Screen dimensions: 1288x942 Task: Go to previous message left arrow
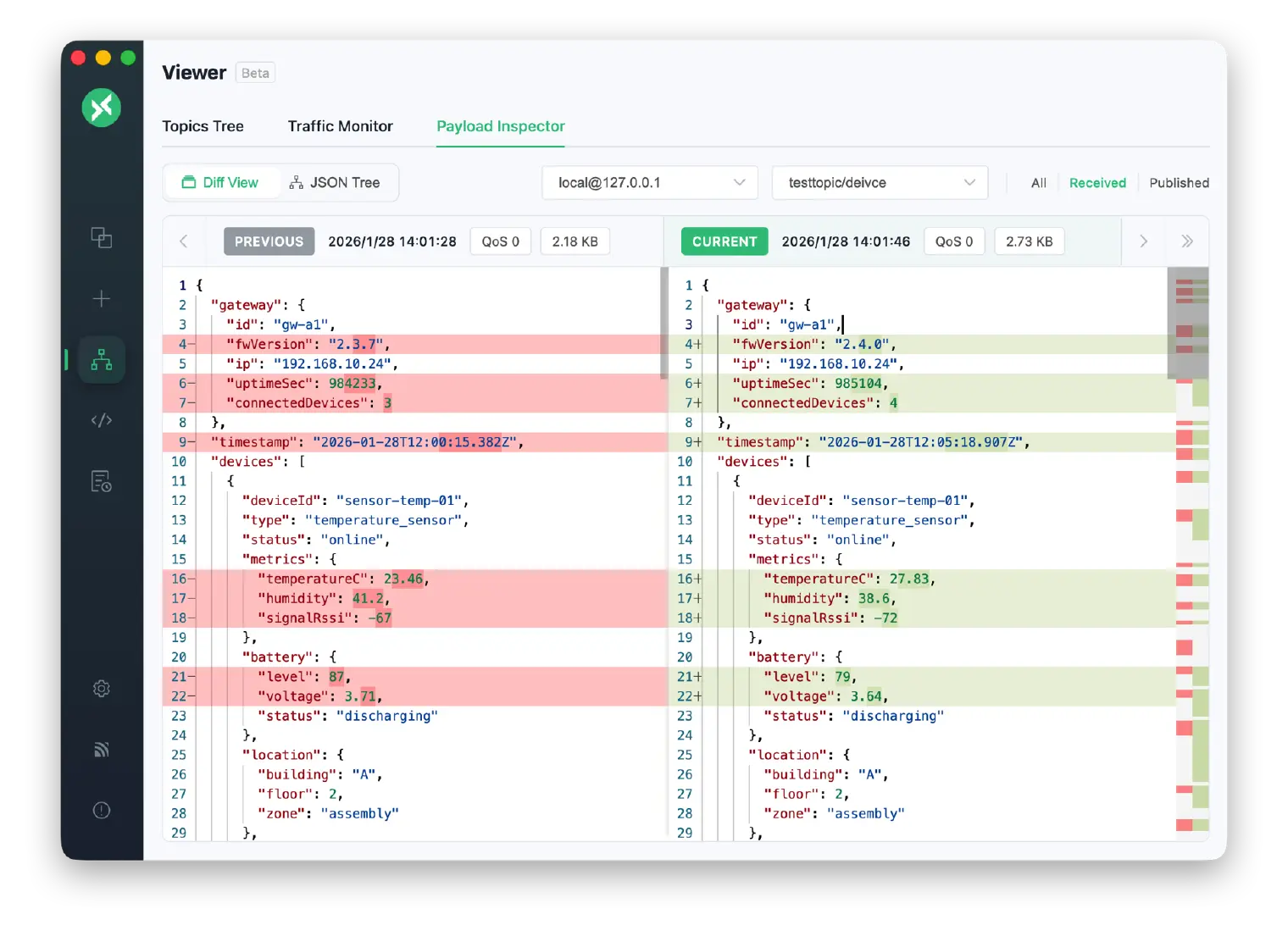point(184,241)
